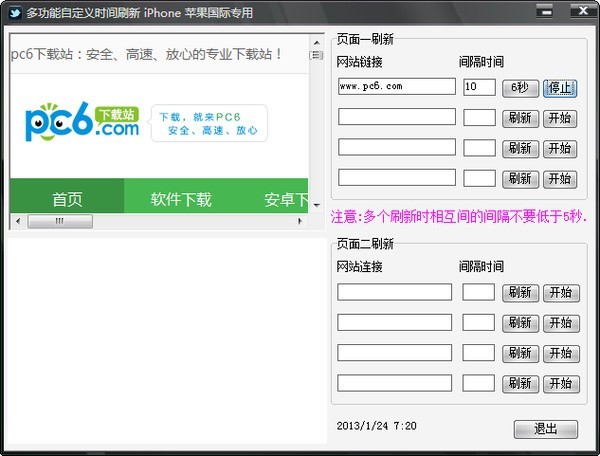Click the date text 2013/1/24 7:20
Screen dimensions: 600x456
[x=377, y=426]
